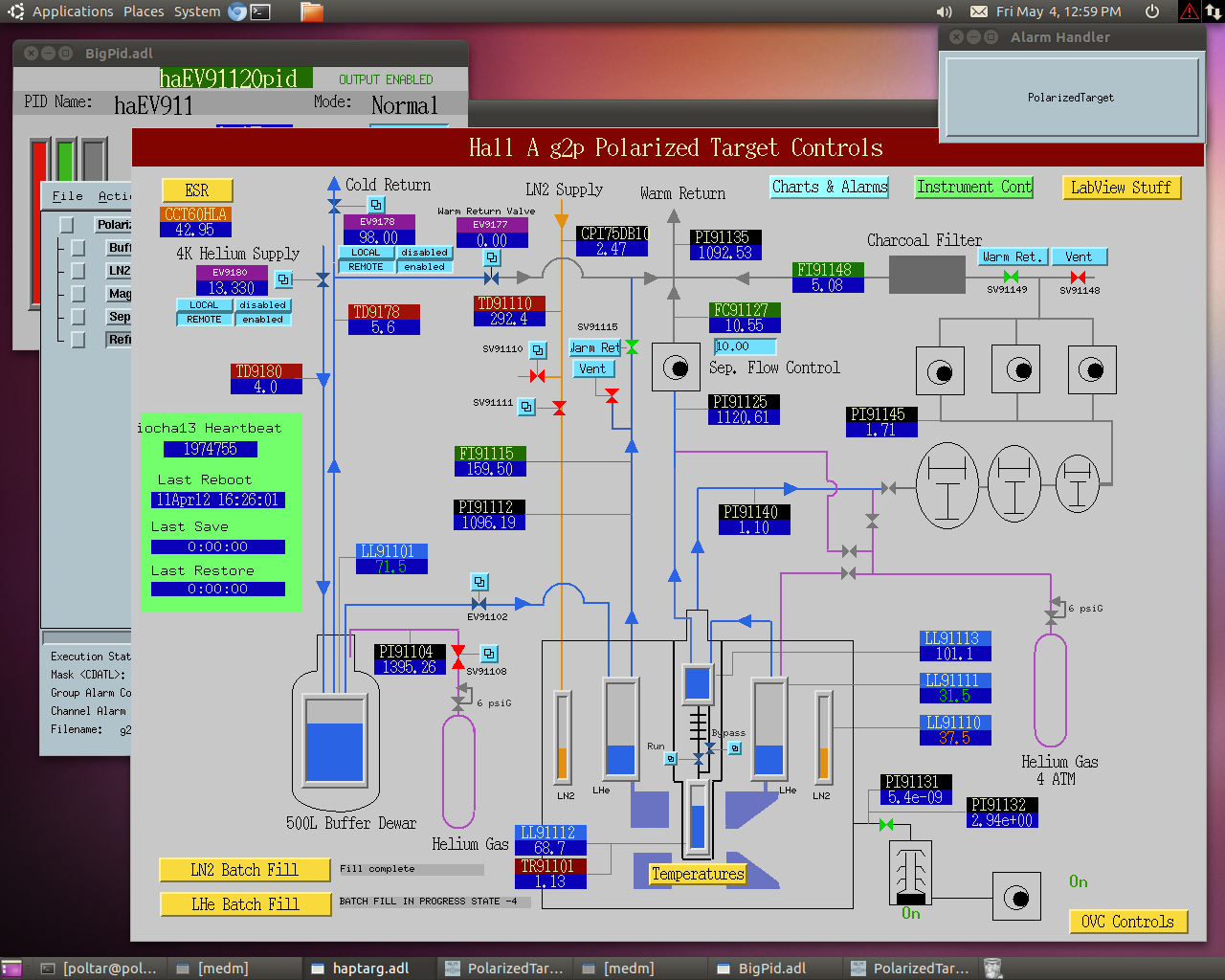1225x980 pixels.
Task: Click the red SV91148 valve symbol
Action: point(1078,278)
